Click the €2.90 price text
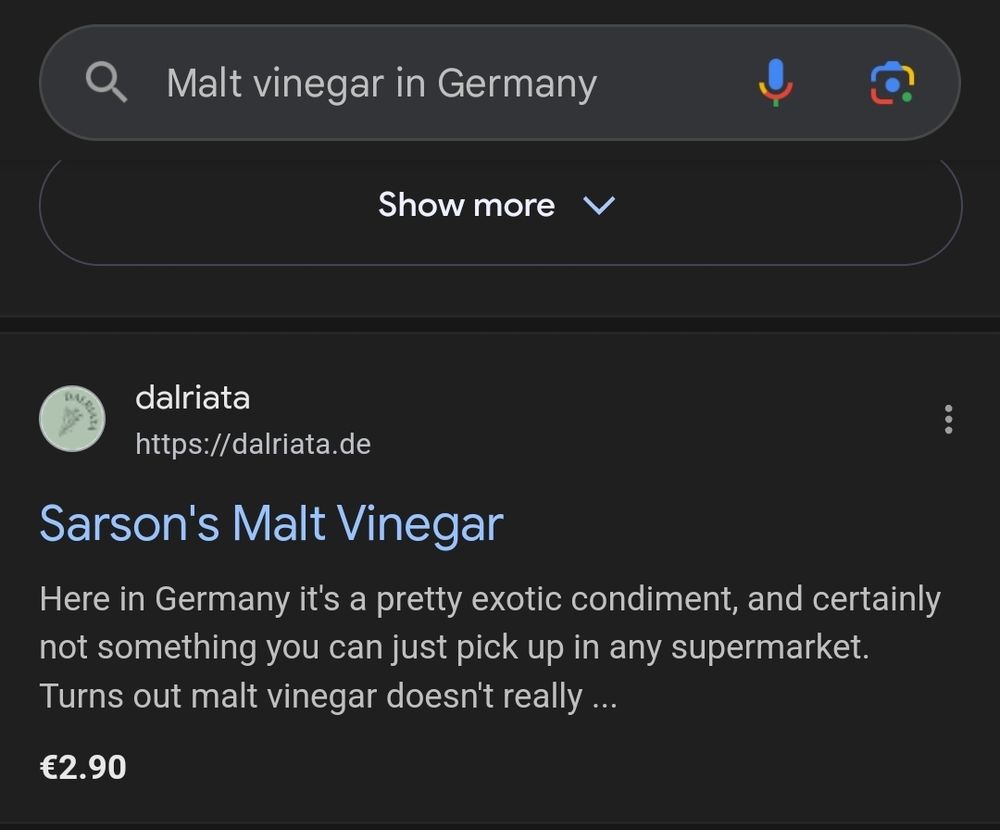Viewport: 1000px width, 830px height. pos(83,767)
